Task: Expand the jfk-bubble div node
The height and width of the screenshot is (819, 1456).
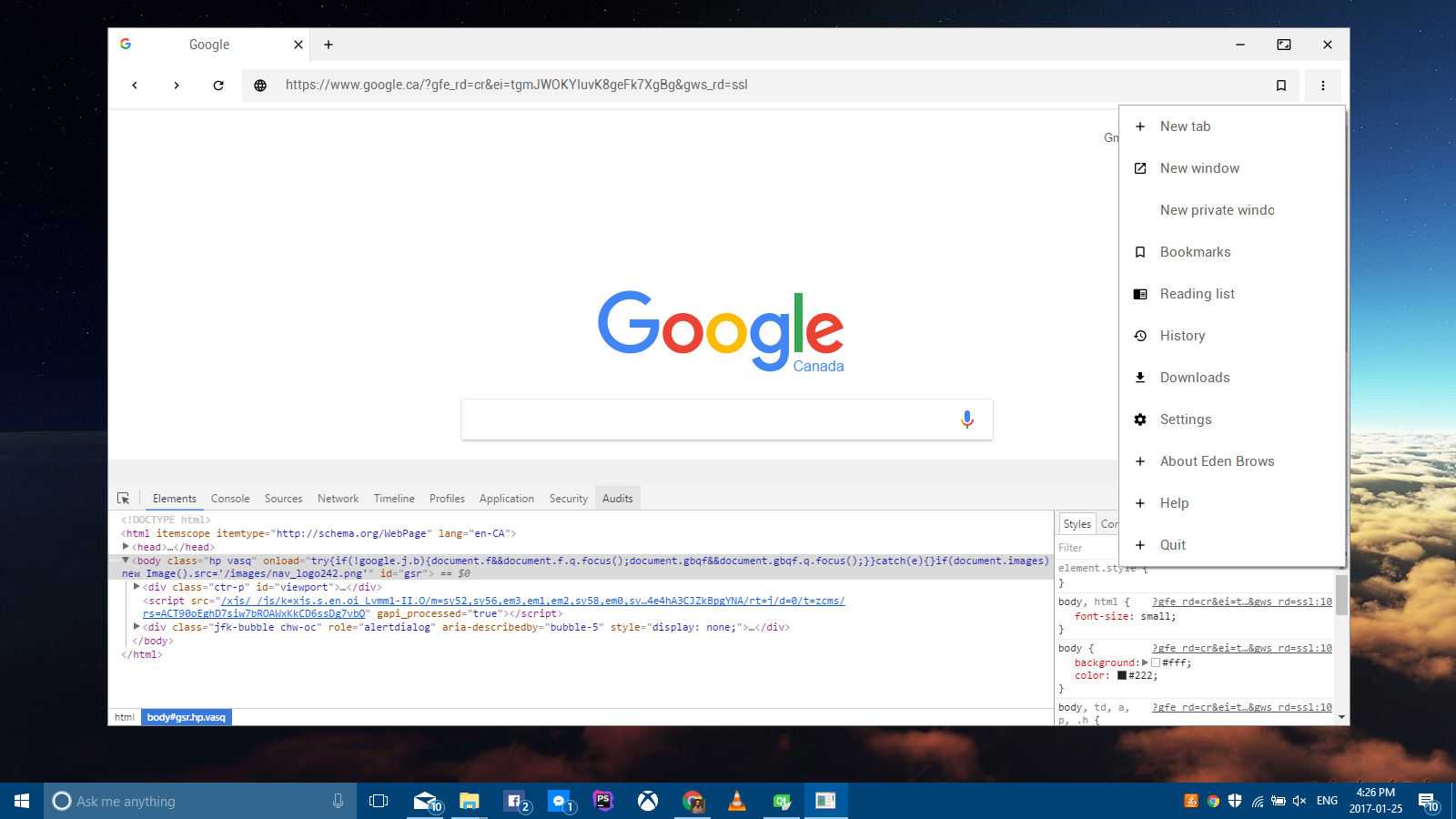Action: 136,627
